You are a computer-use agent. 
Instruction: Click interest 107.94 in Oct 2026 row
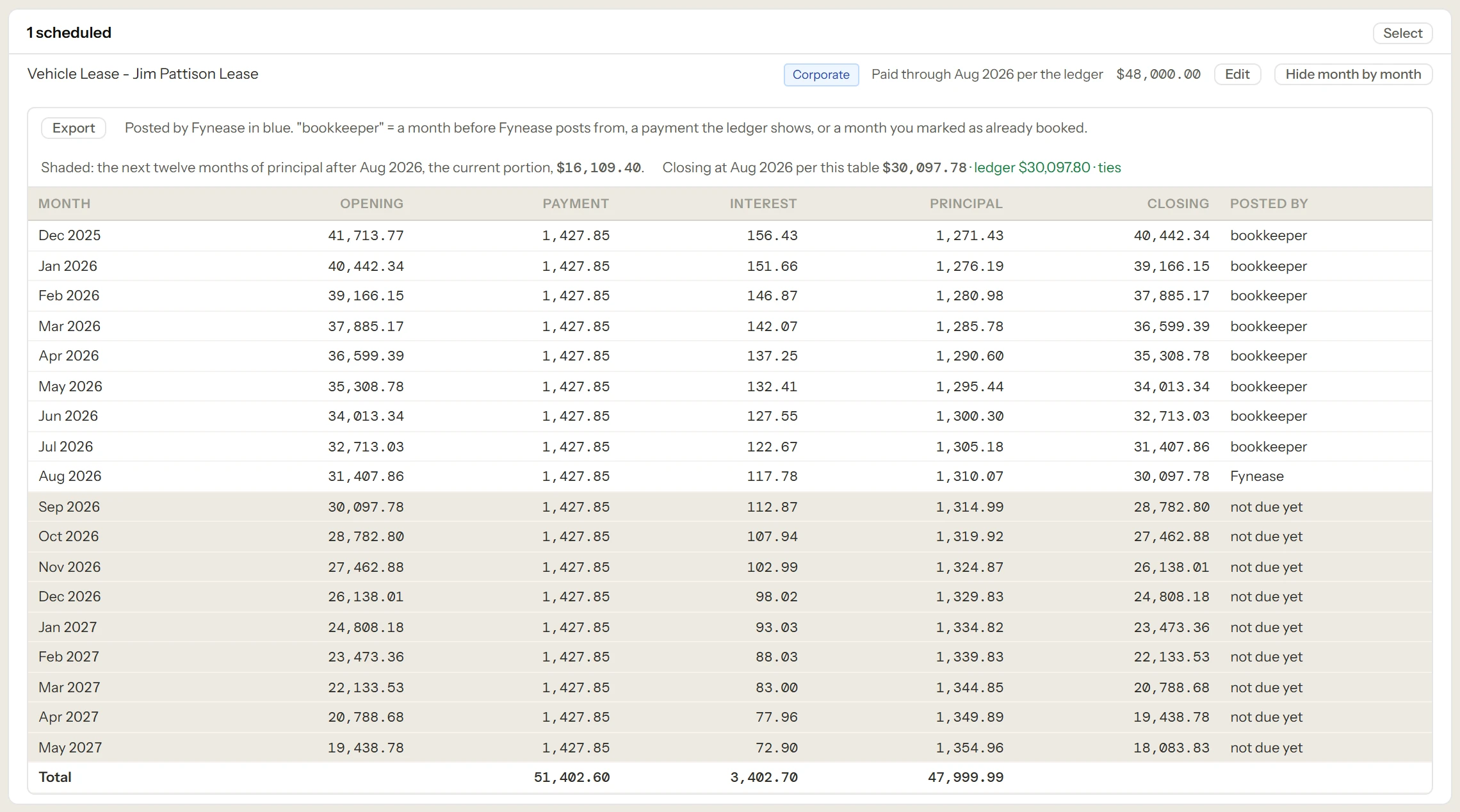pos(772,537)
